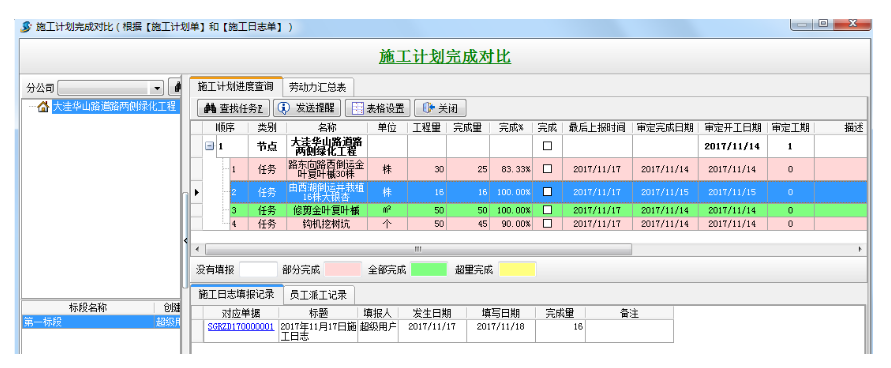Collapse the left panel with splitter arrow
The image size is (891, 368).
(185, 241)
